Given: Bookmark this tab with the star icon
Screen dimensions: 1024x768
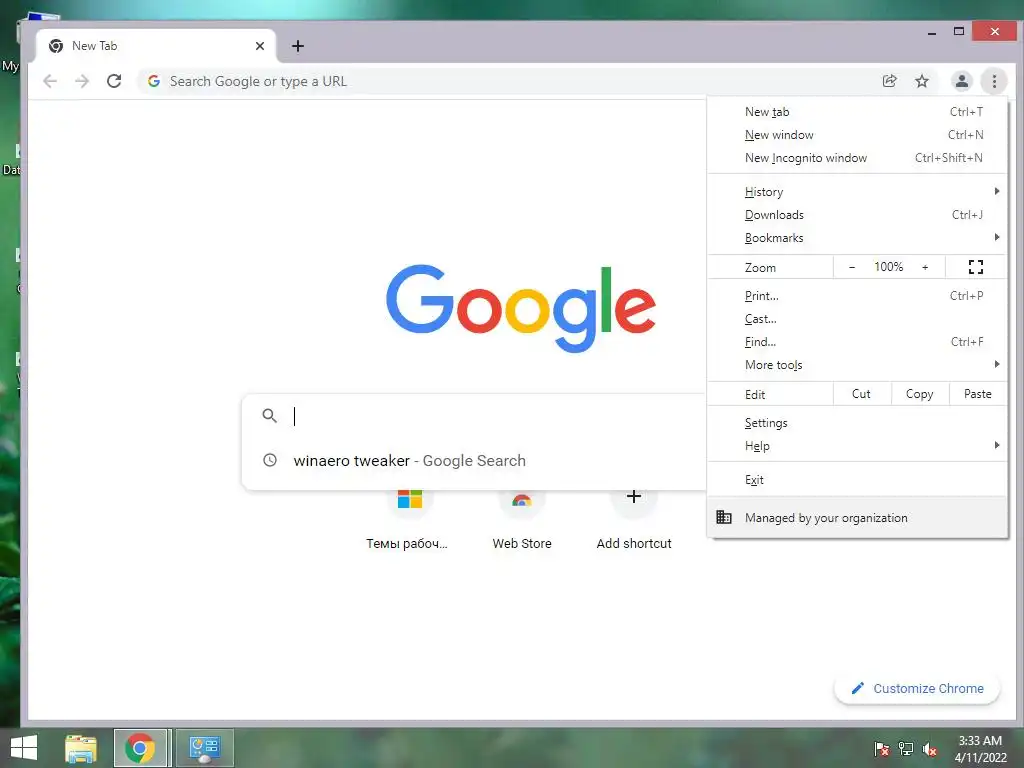Looking at the screenshot, I should [921, 81].
